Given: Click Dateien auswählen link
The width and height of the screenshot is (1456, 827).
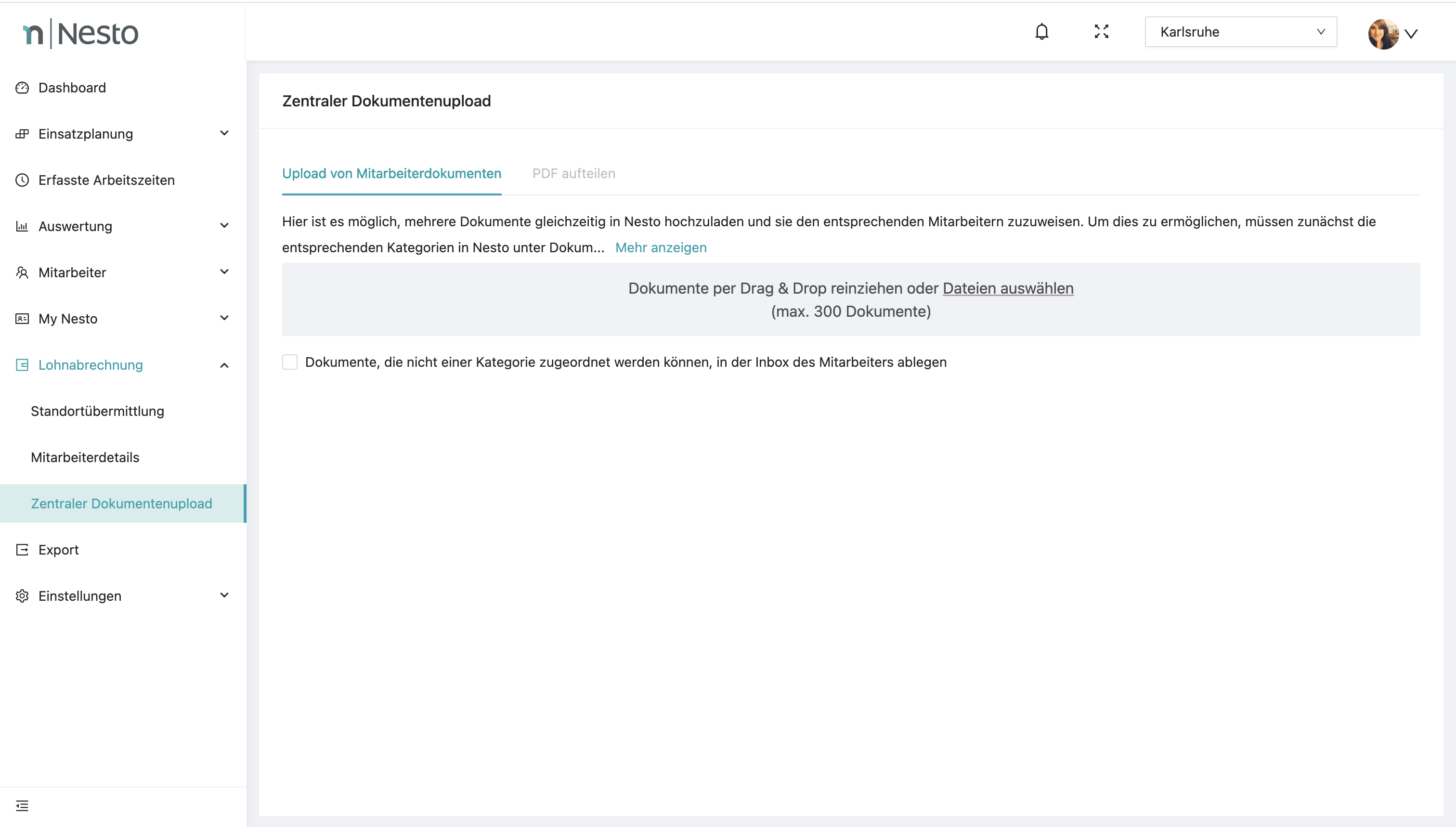Looking at the screenshot, I should pos(1007,288).
